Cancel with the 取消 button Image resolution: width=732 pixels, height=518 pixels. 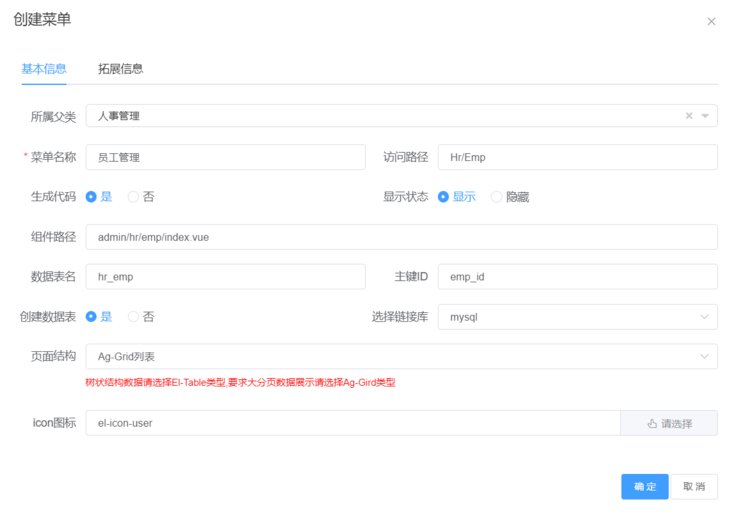point(694,487)
